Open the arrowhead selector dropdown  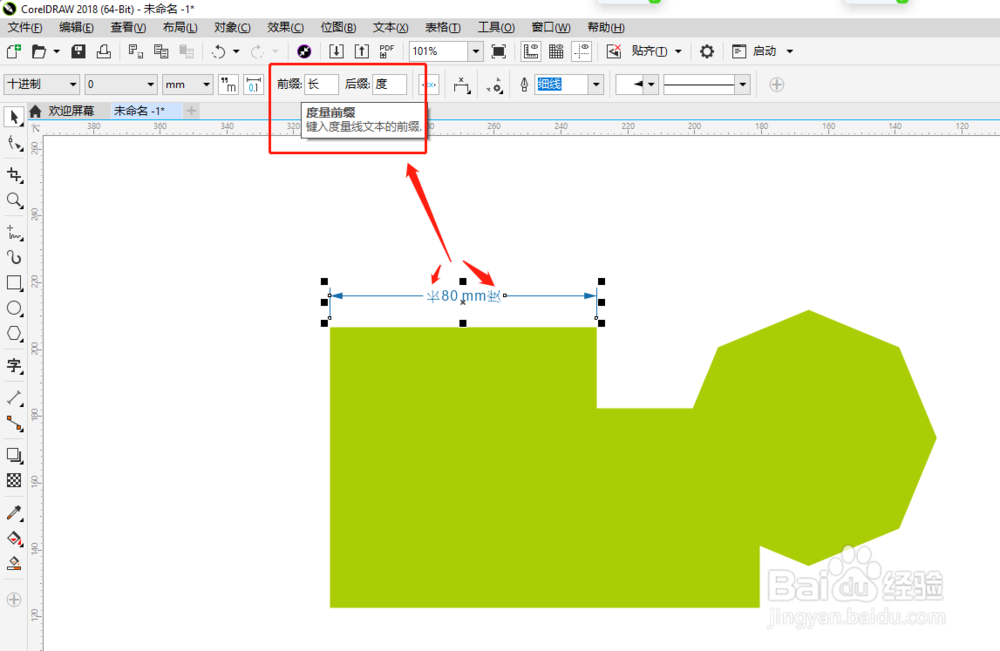[651, 85]
